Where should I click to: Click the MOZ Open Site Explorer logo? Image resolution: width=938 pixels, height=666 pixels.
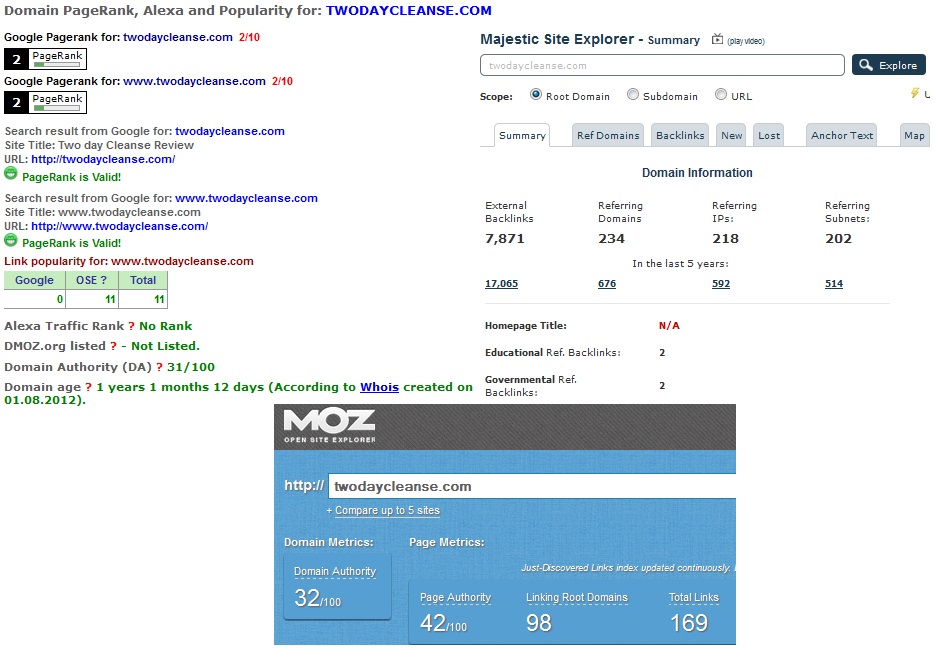click(x=330, y=426)
